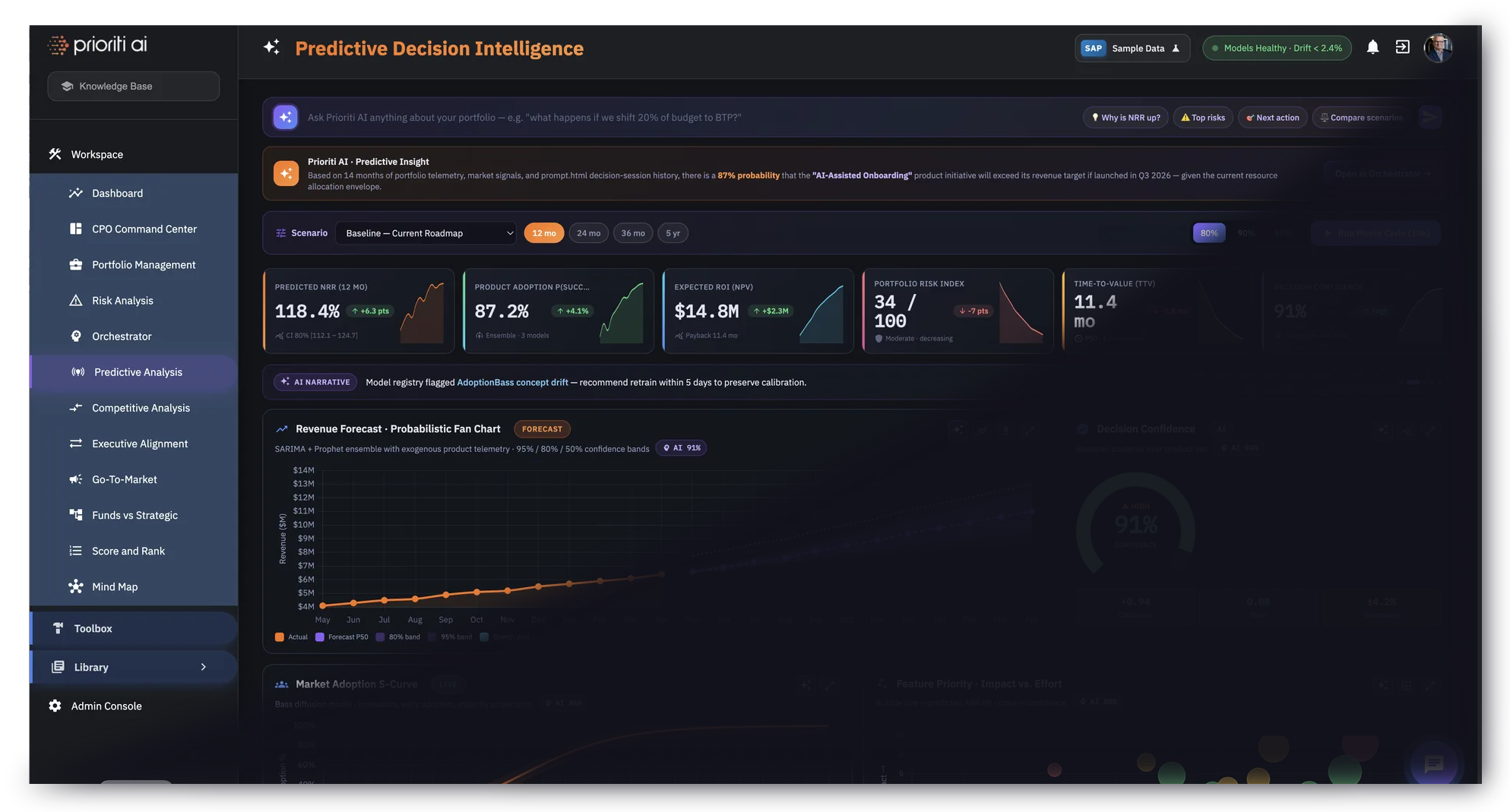Open the Product Adoption KPI card
This screenshot has width=1510, height=812.
[559, 311]
